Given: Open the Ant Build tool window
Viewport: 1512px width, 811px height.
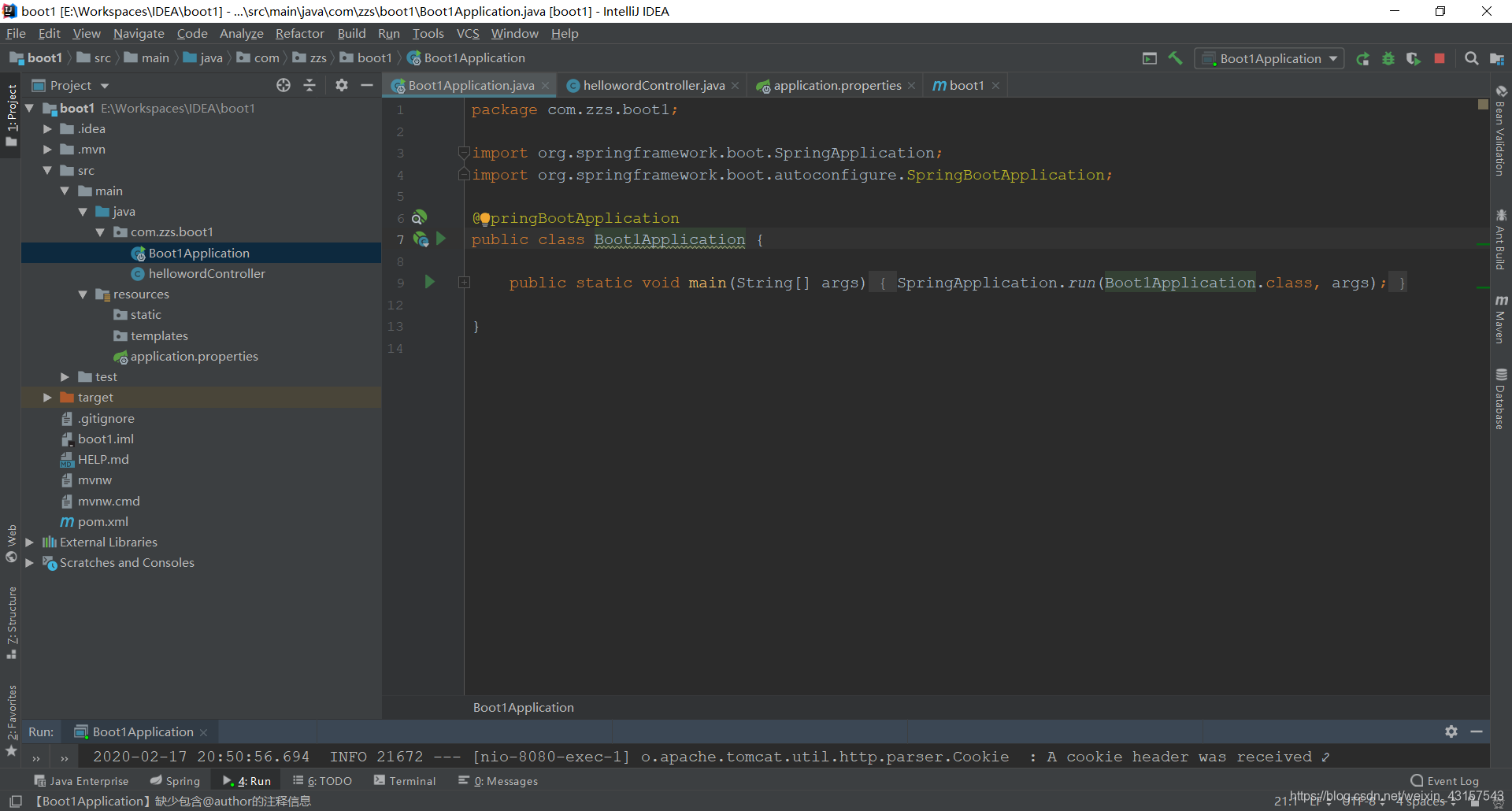Looking at the screenshot, I should 1501,239.
